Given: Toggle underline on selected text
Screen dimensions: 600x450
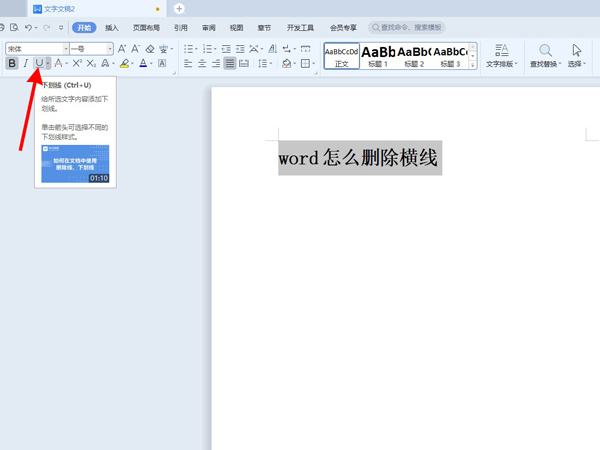Looking at the screenshot, I should [x=39, y=64].
